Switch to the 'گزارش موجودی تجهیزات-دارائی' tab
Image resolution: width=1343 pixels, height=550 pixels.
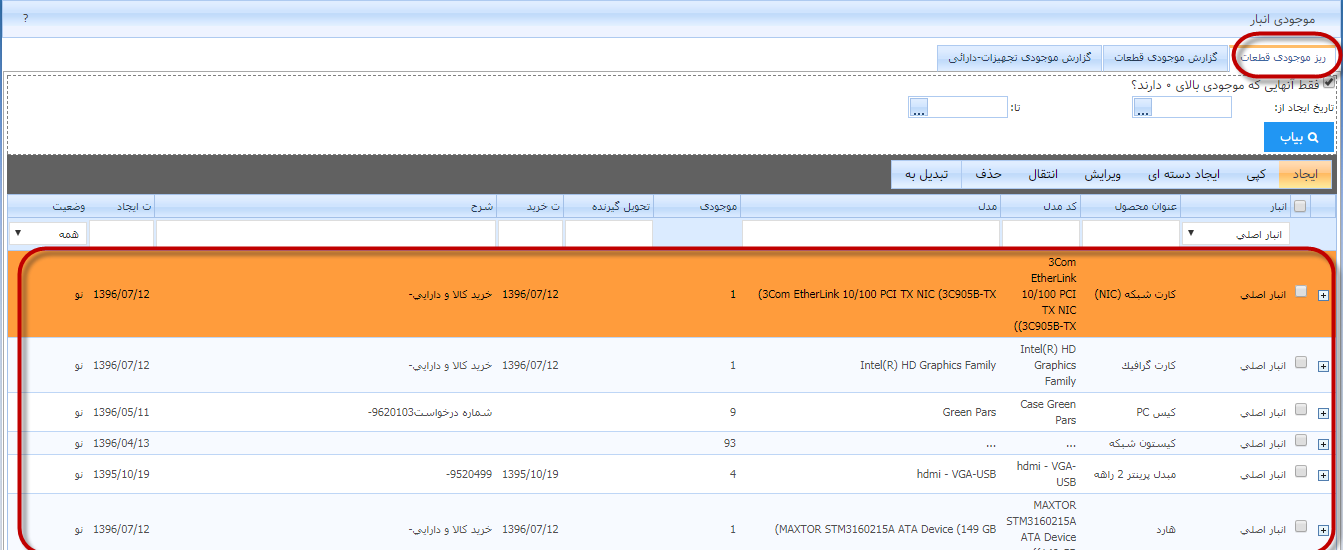coord(1019,58)
